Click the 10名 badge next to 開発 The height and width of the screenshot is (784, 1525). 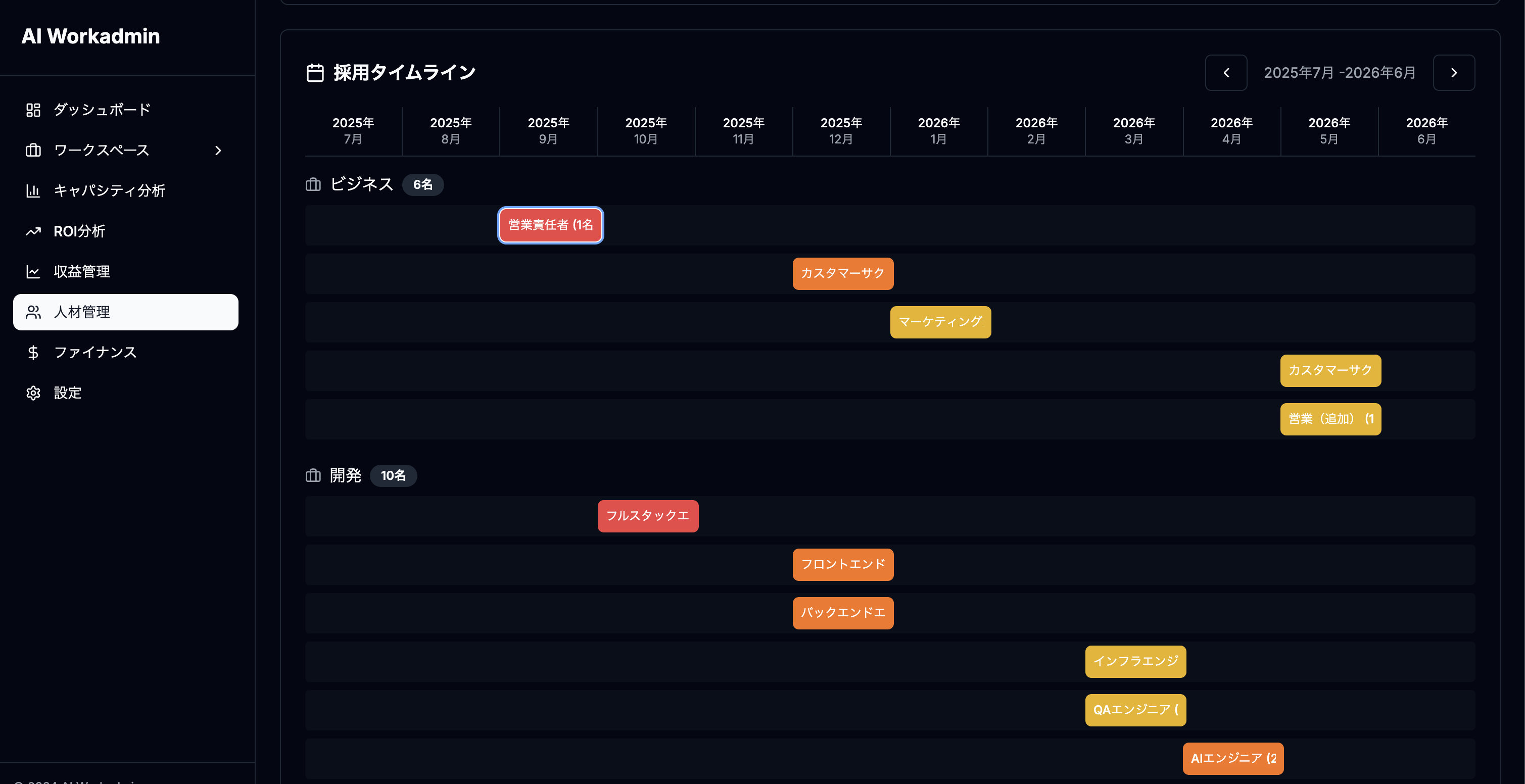point(393,476)
